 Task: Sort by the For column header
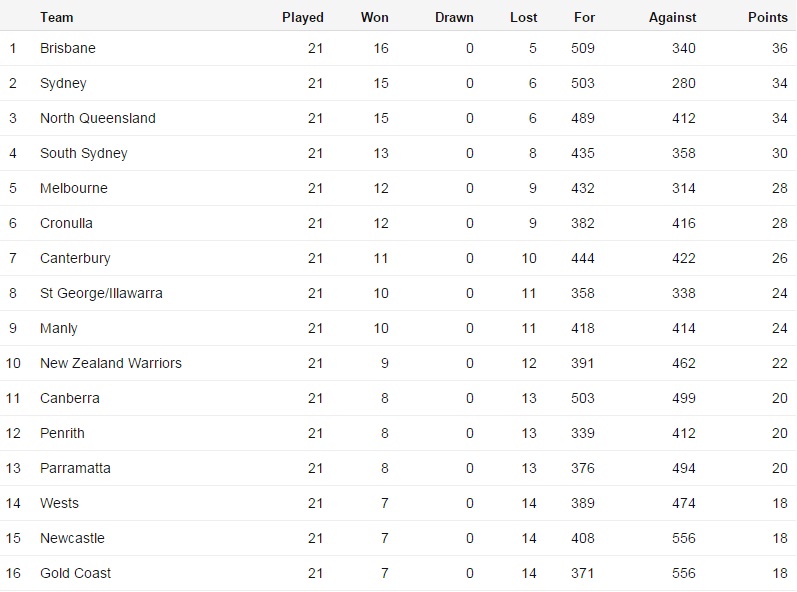tap(585, 17)
